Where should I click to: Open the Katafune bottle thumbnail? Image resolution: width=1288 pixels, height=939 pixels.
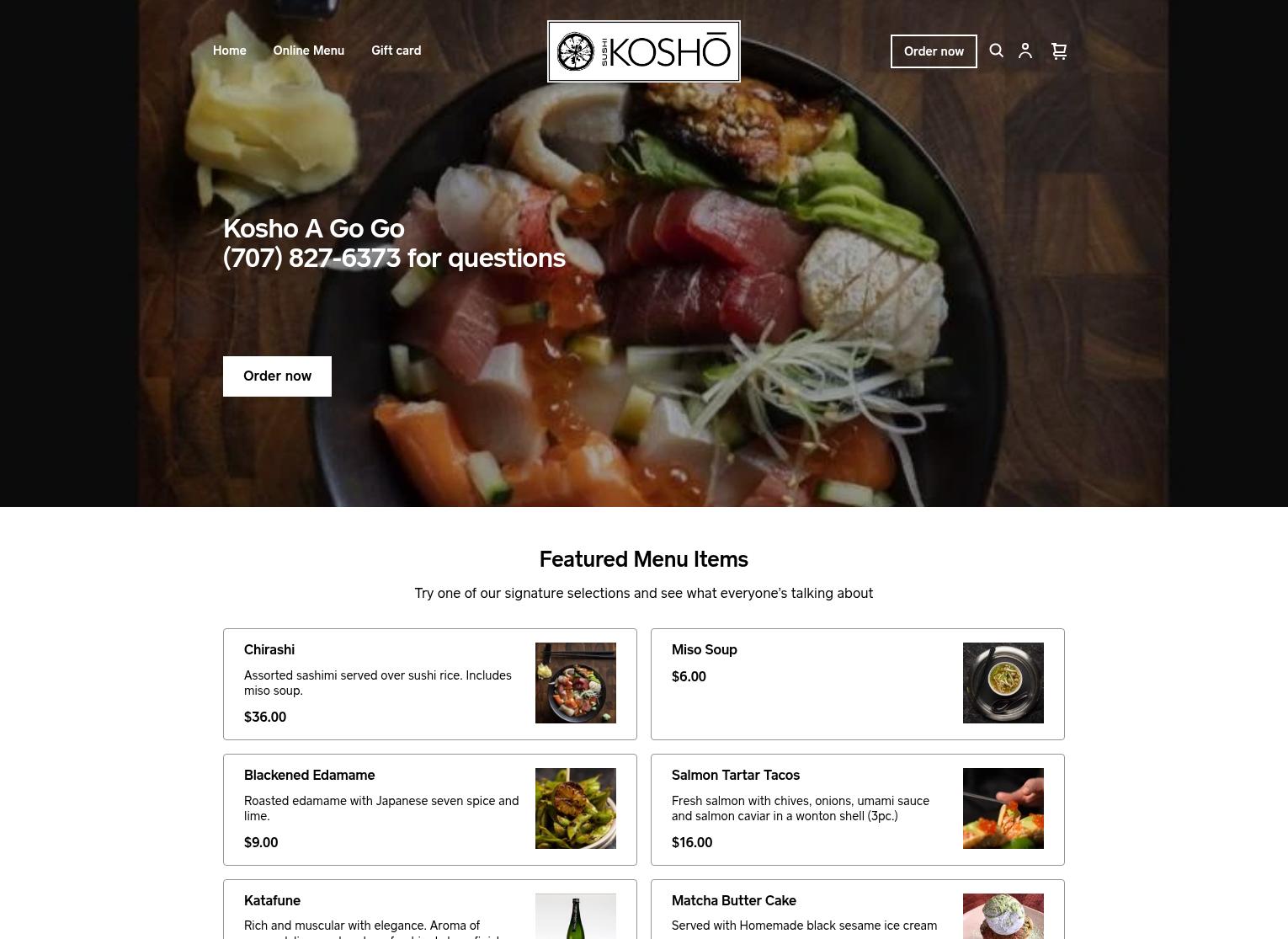(576, 916)
